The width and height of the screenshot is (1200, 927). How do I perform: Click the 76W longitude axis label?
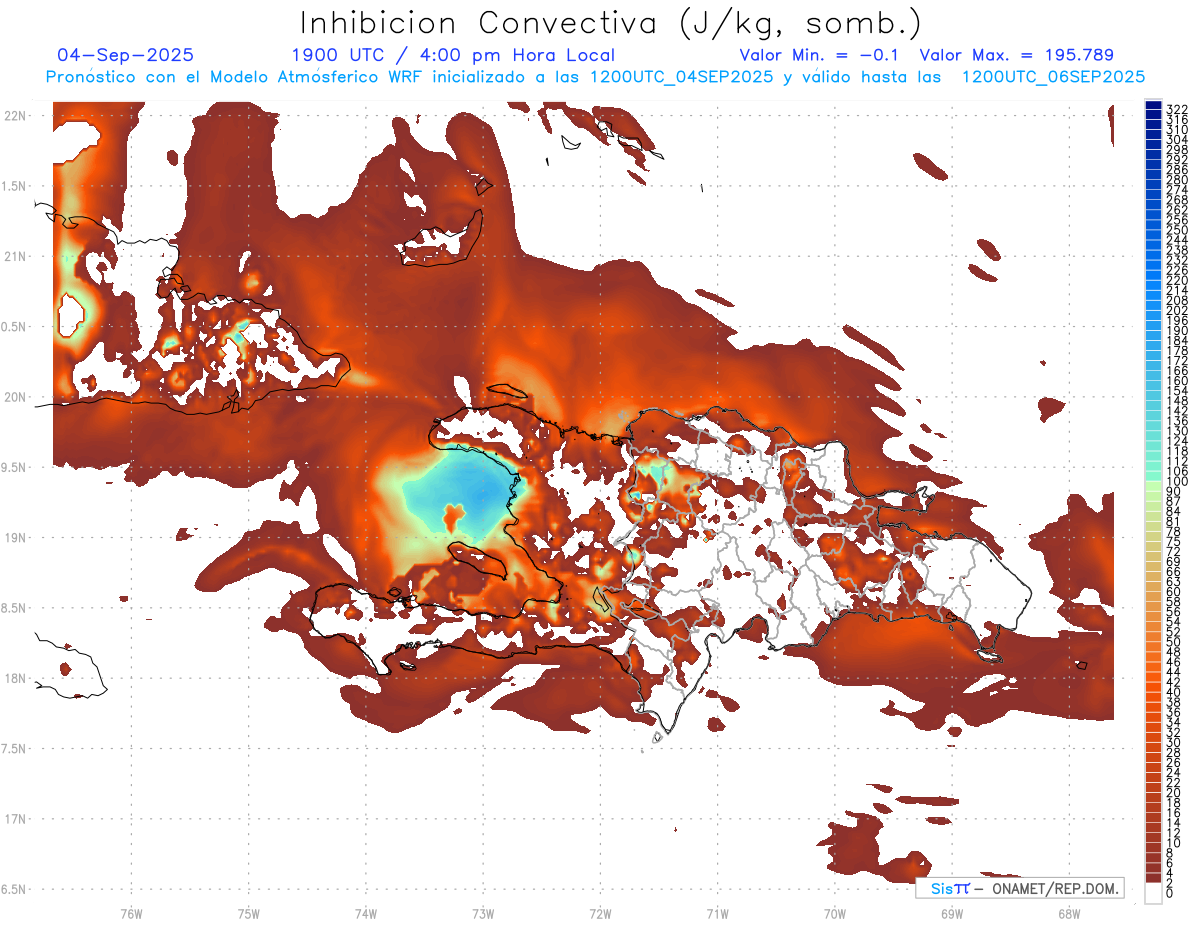click(131, 913)
